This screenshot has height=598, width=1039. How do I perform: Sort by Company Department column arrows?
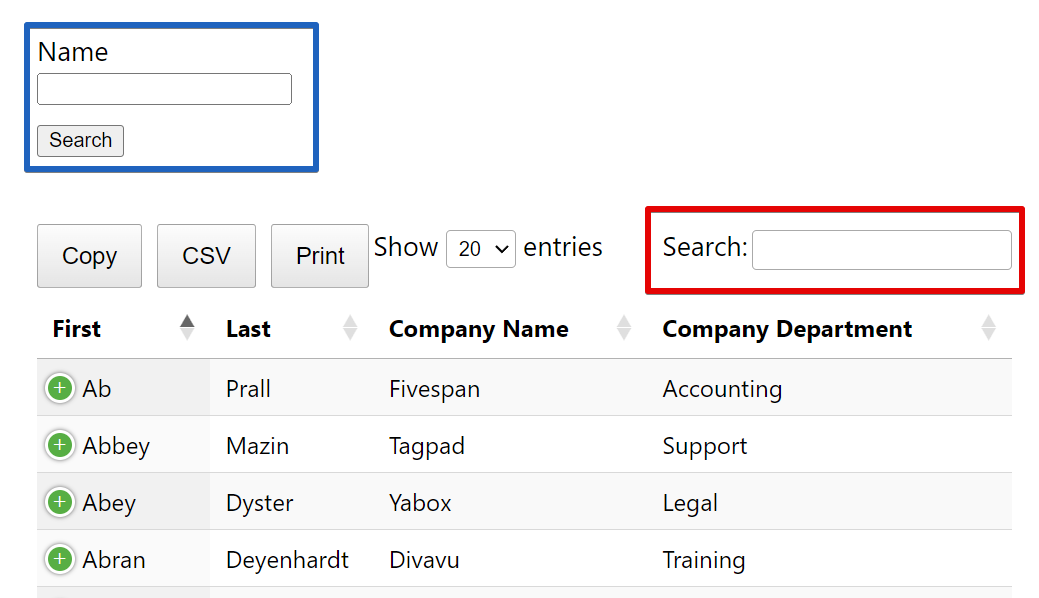[988, 328]
